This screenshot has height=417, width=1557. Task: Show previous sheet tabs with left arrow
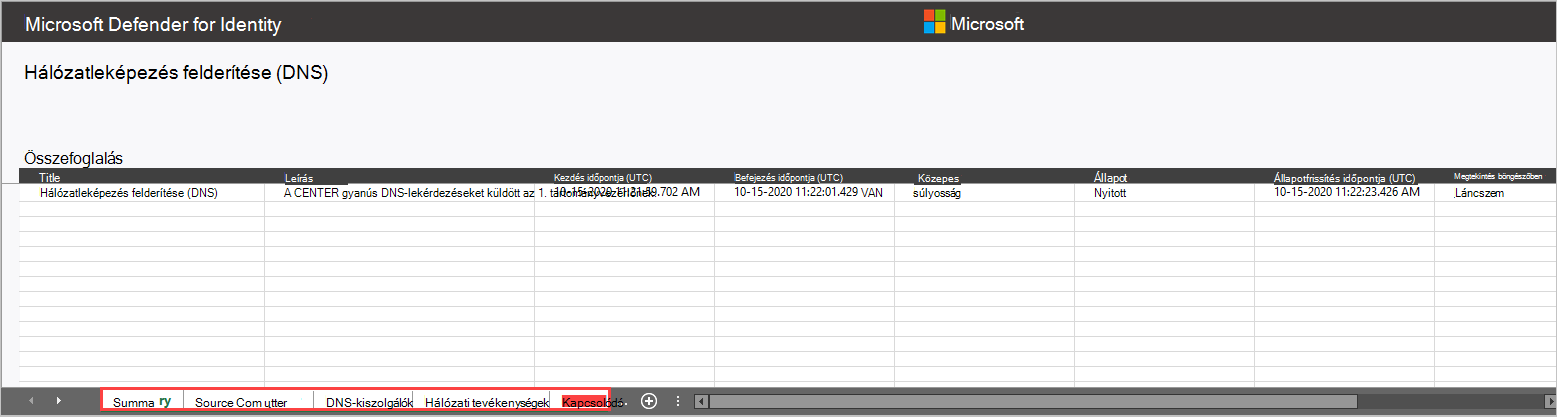[31, 401]
